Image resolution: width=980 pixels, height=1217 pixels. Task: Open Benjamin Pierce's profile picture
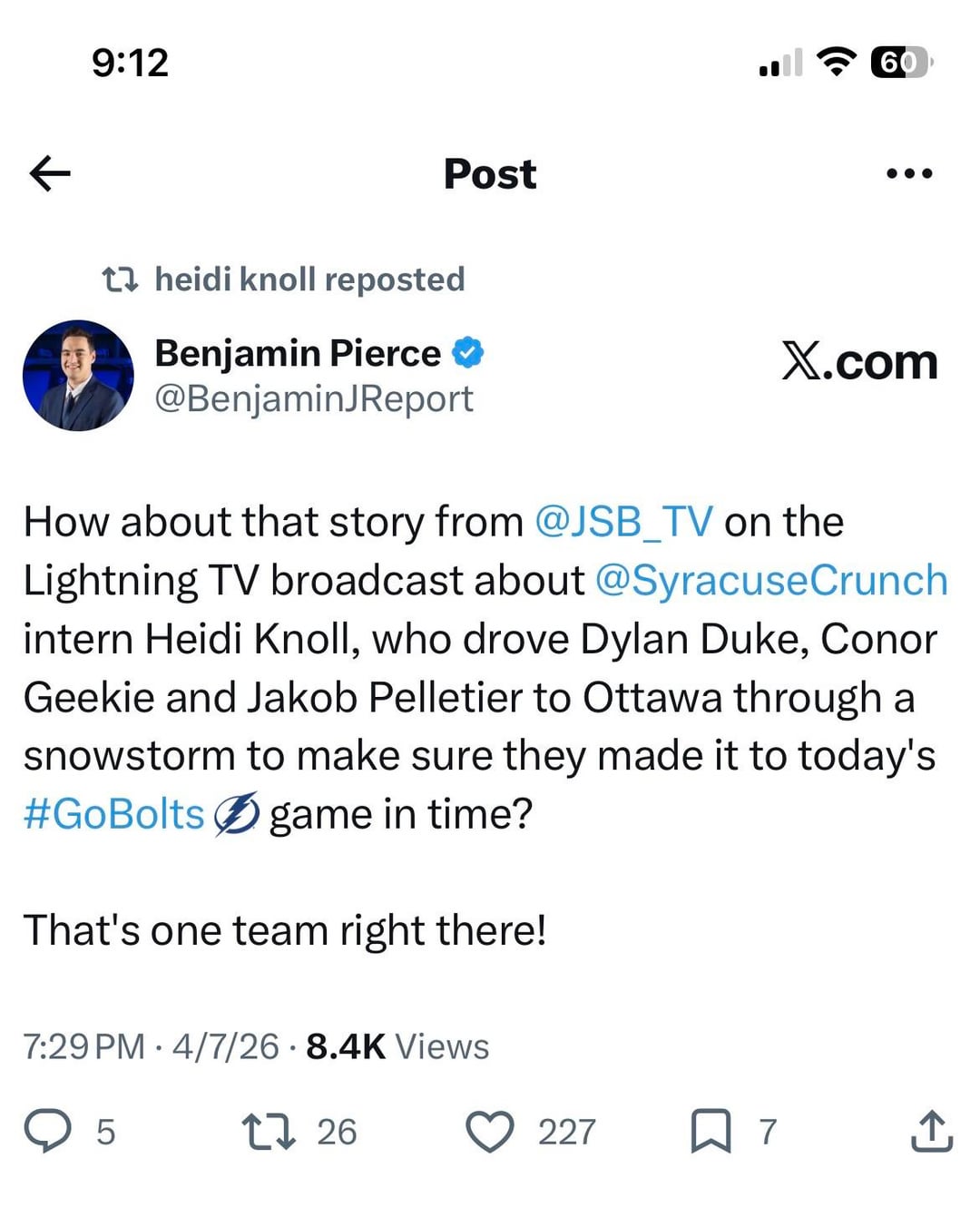pyautogui.click(x=78, y=375)
